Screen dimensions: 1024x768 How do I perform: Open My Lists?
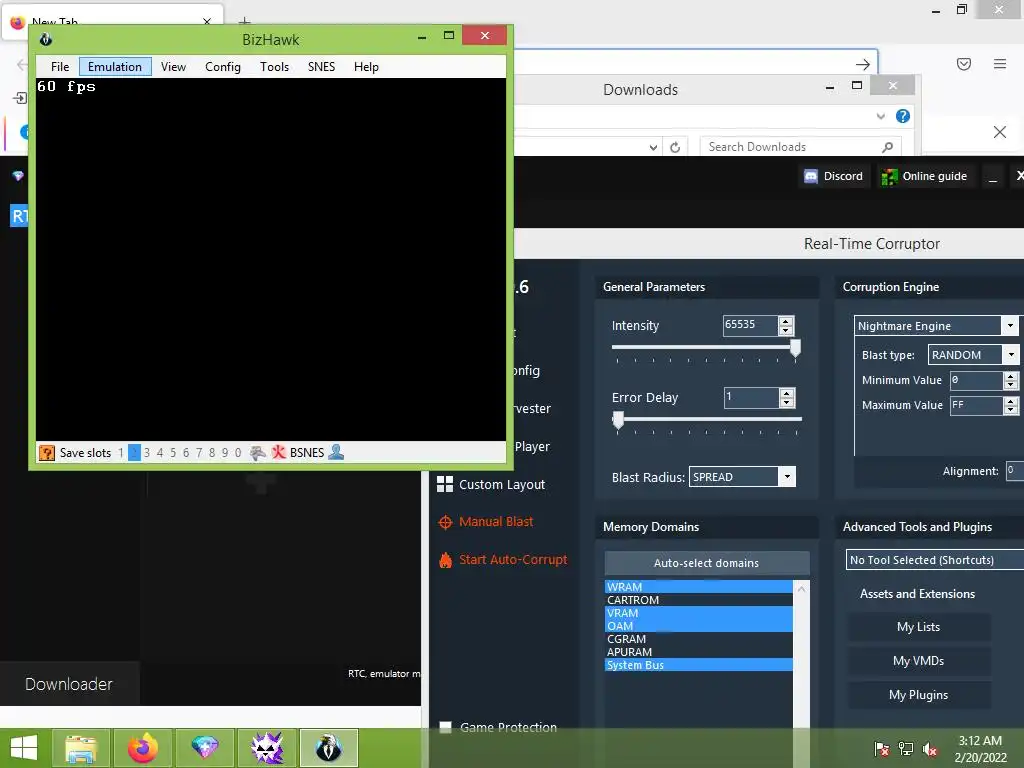tap(918, 627)
